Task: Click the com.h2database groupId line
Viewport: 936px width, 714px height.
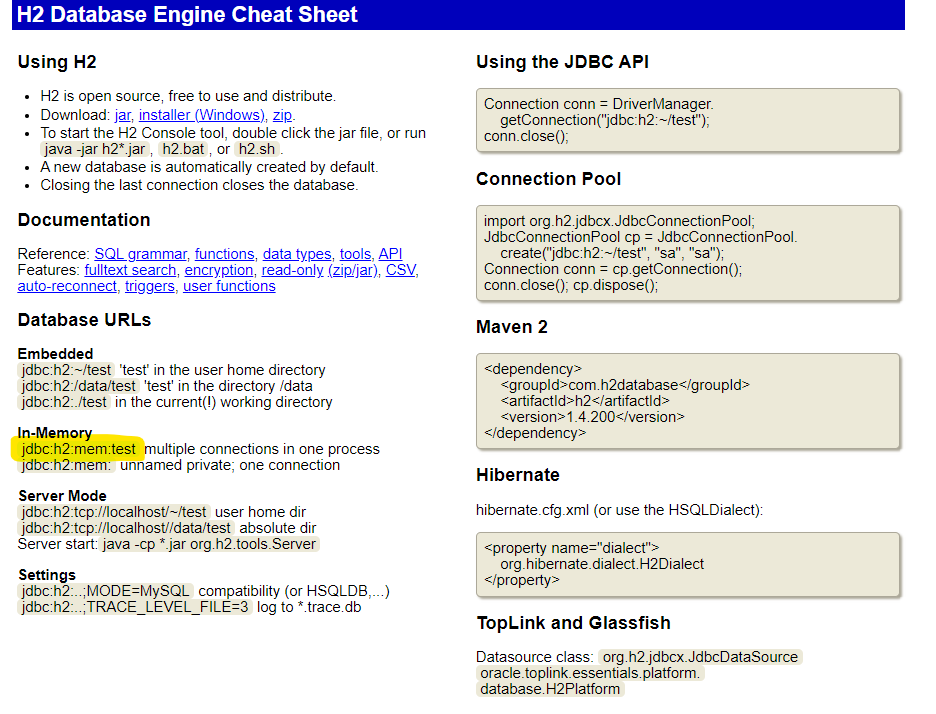Action: pyautogui.click(x=625, y=385)
